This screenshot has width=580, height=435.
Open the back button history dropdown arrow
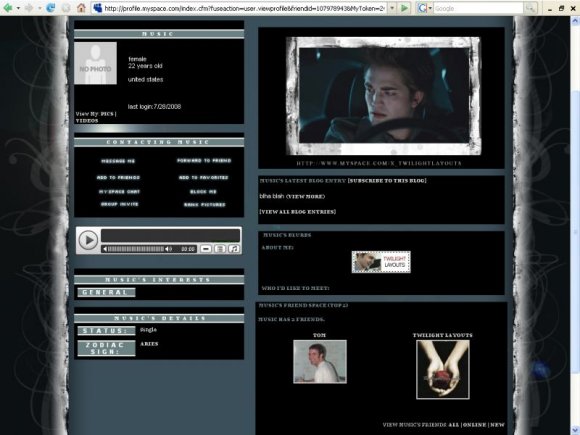click(x=18, y=8)
